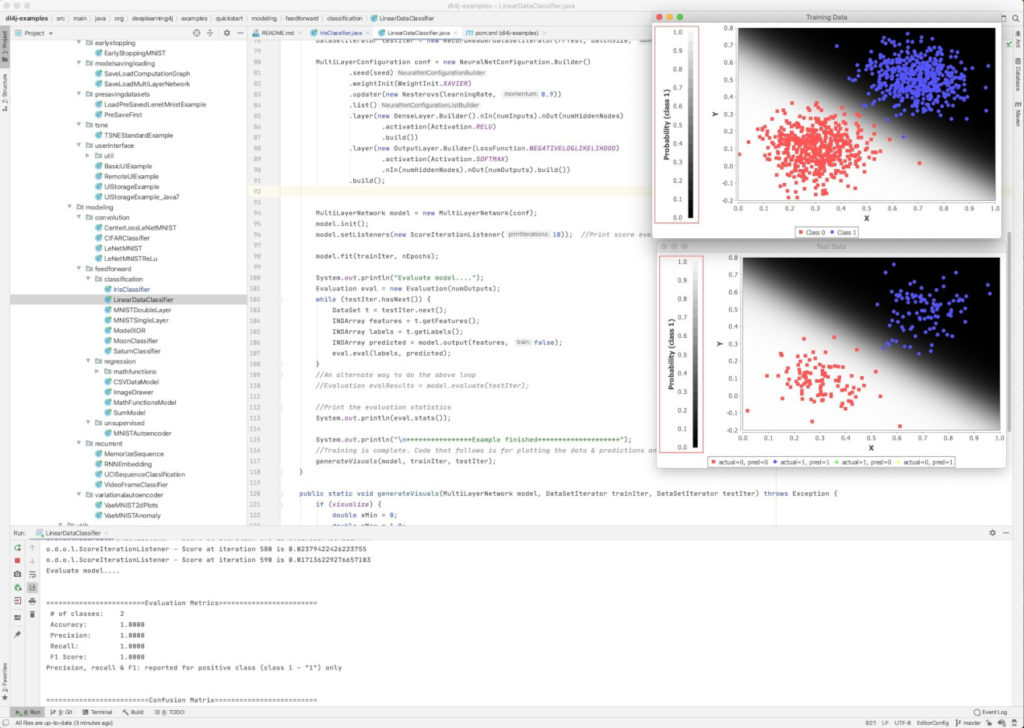The height and width of the screenshot is (728, 1024).
Task: Switch to README.md editor tab
Action: click(x=278, y=33)
